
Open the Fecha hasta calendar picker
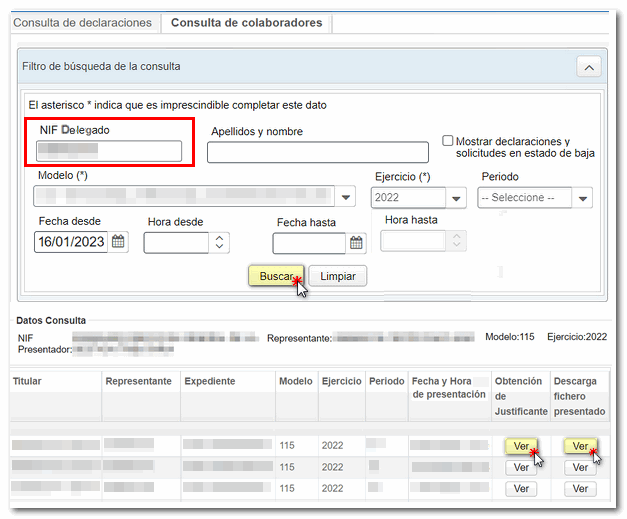pos(357,243)
